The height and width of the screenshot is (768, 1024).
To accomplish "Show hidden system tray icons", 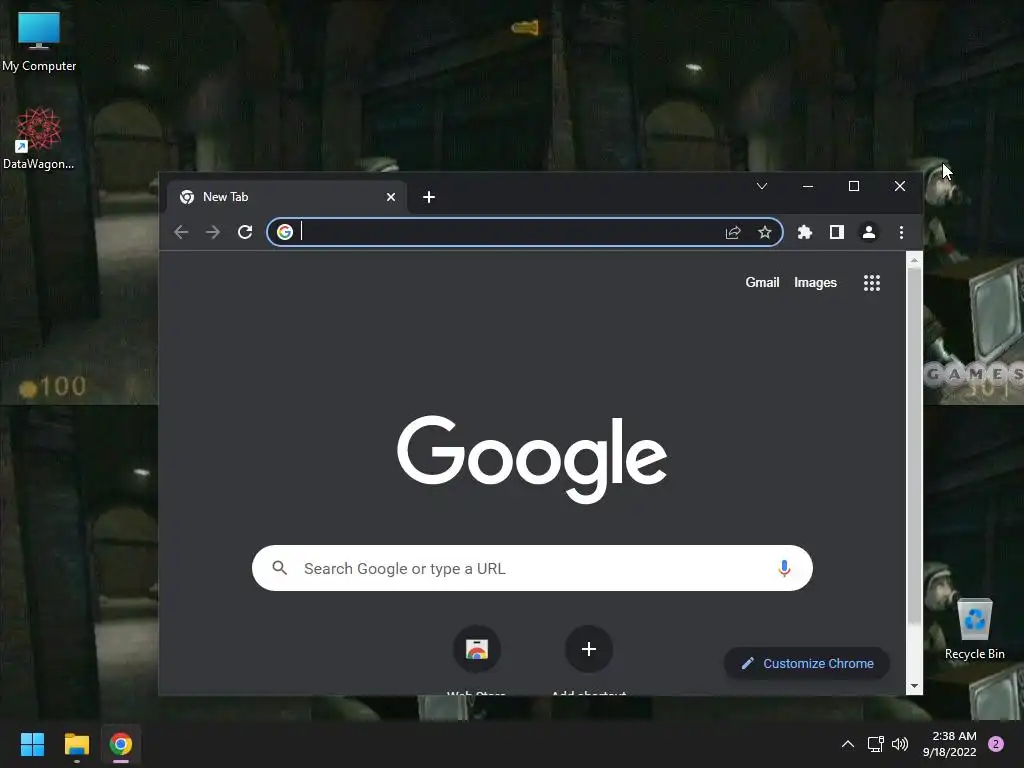I will tap(848, 744).
